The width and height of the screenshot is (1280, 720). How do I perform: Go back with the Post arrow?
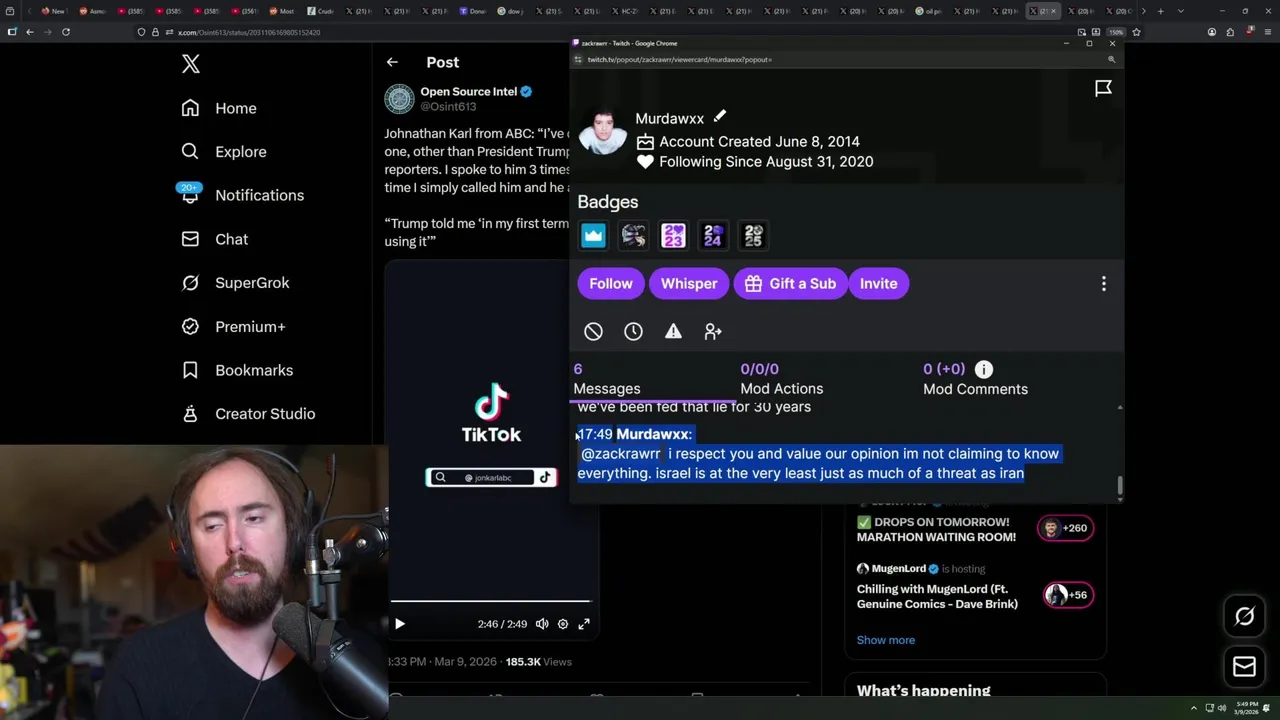pyautogui.click(x=392, y=62)
